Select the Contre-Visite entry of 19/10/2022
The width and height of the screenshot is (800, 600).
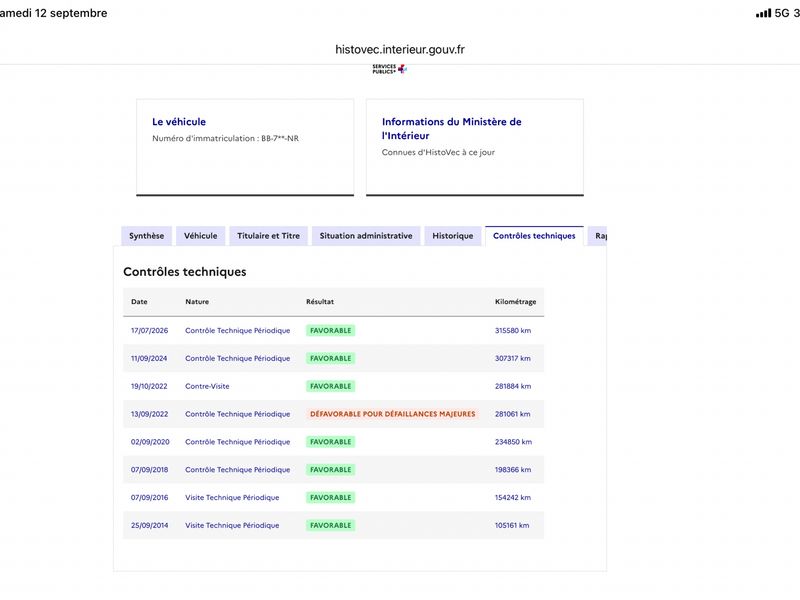pos(207,386)
